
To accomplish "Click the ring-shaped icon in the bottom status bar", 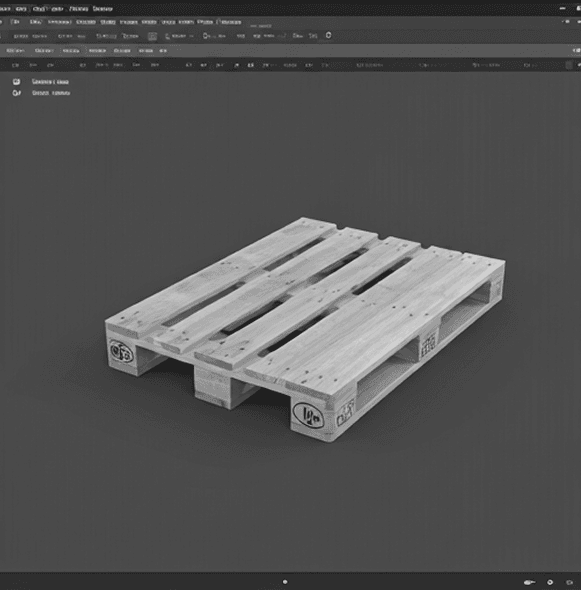I will click(550, 582).
